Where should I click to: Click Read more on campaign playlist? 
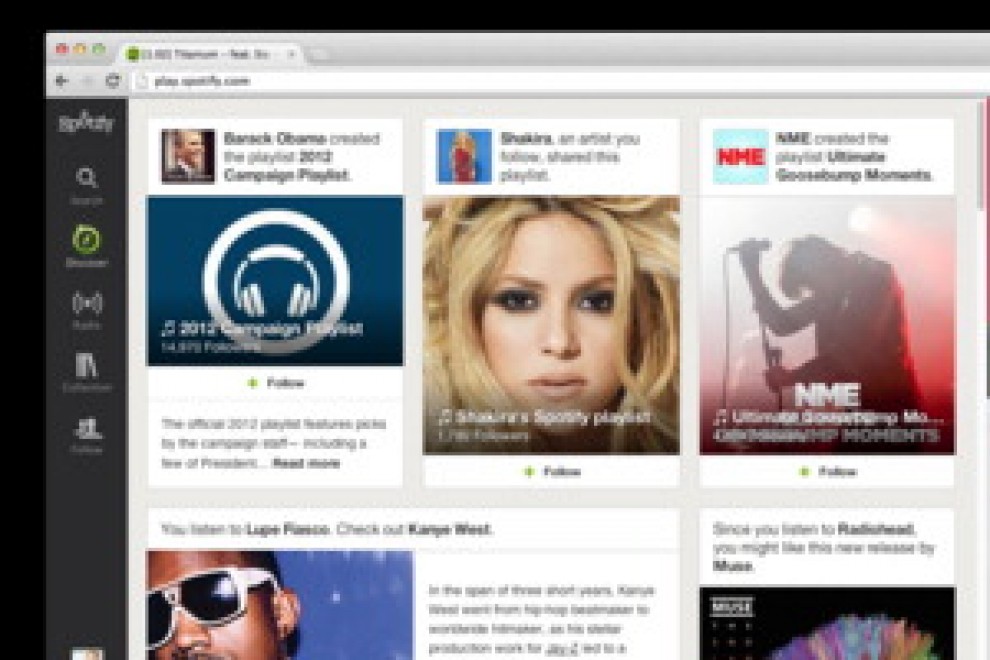point(306,463)
